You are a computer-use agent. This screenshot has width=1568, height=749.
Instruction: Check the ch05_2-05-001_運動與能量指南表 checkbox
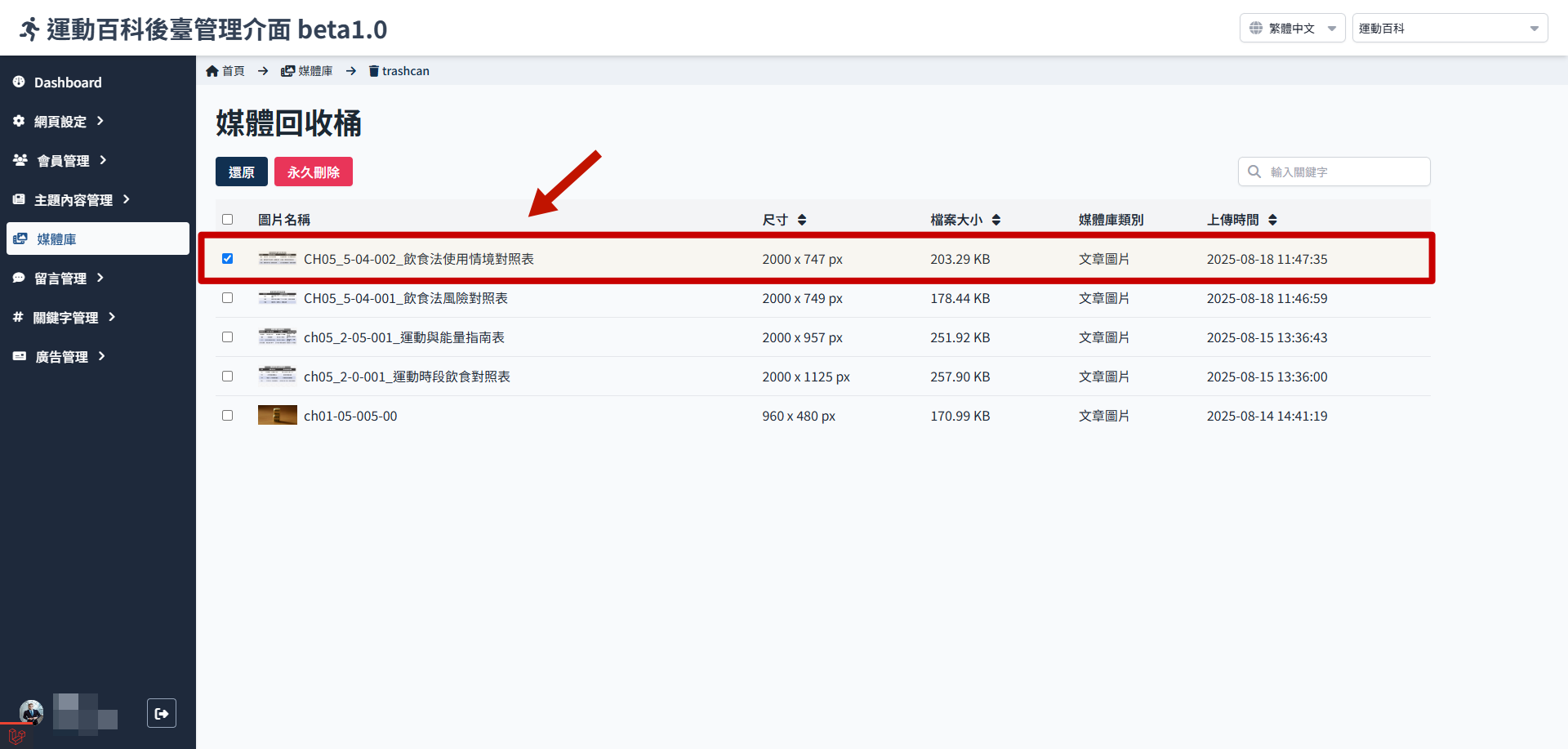[228, 337]
